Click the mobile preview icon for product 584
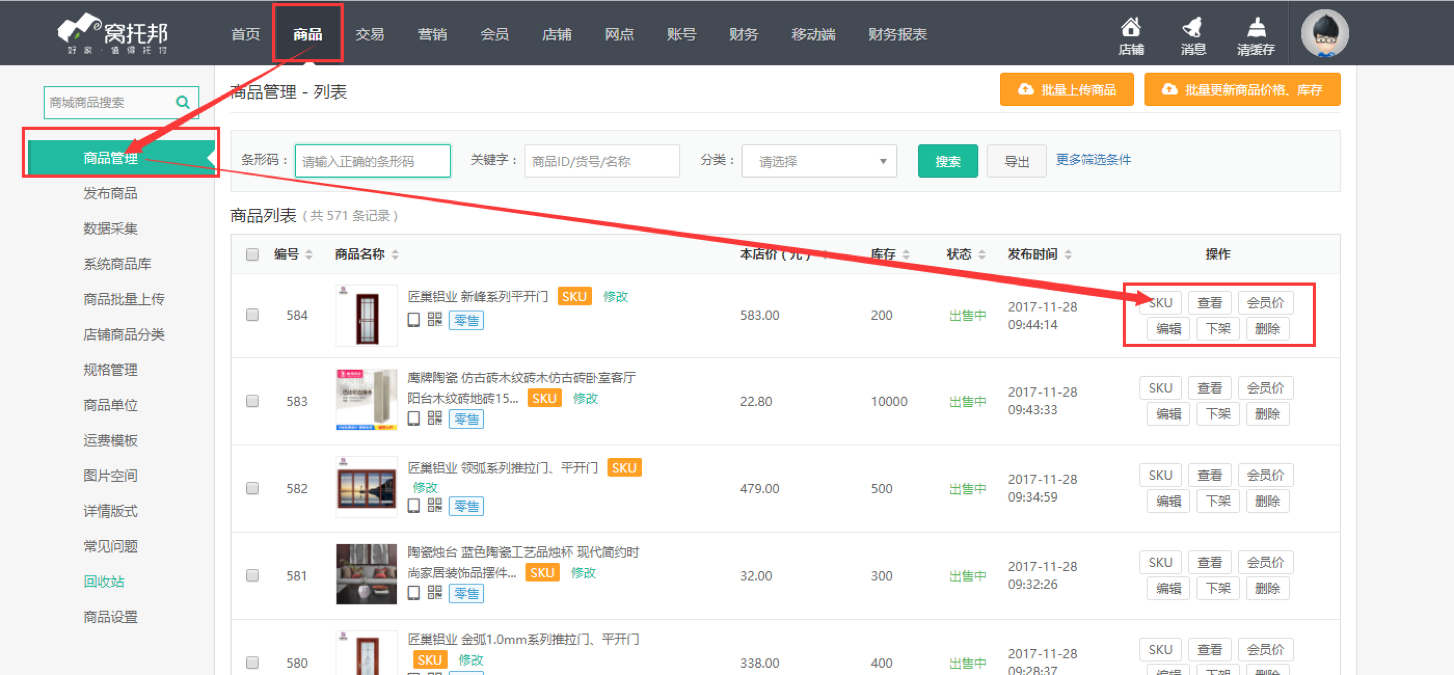Image resolution: width=1454 pixels, height=675 pixels. point(414,320)
